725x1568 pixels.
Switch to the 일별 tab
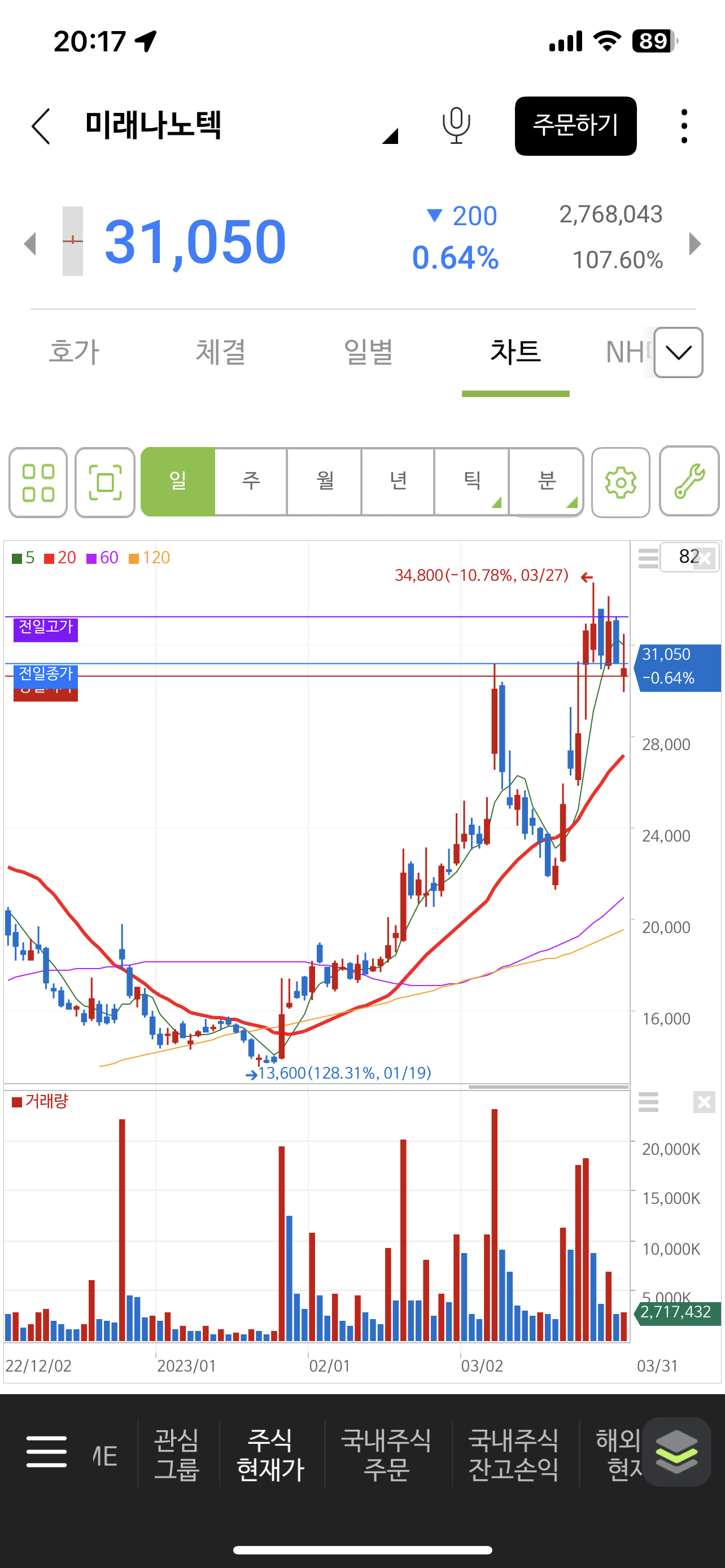pos(368,352)
